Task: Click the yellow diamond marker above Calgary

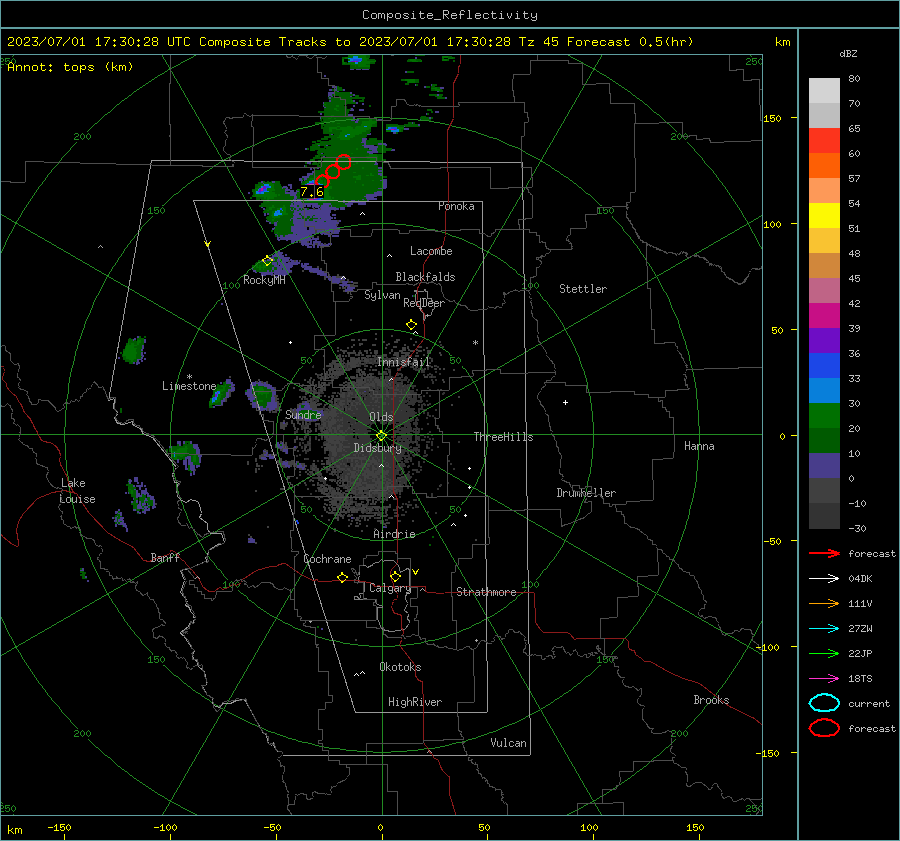Action: pyautogui.click(x=395, y=576)
